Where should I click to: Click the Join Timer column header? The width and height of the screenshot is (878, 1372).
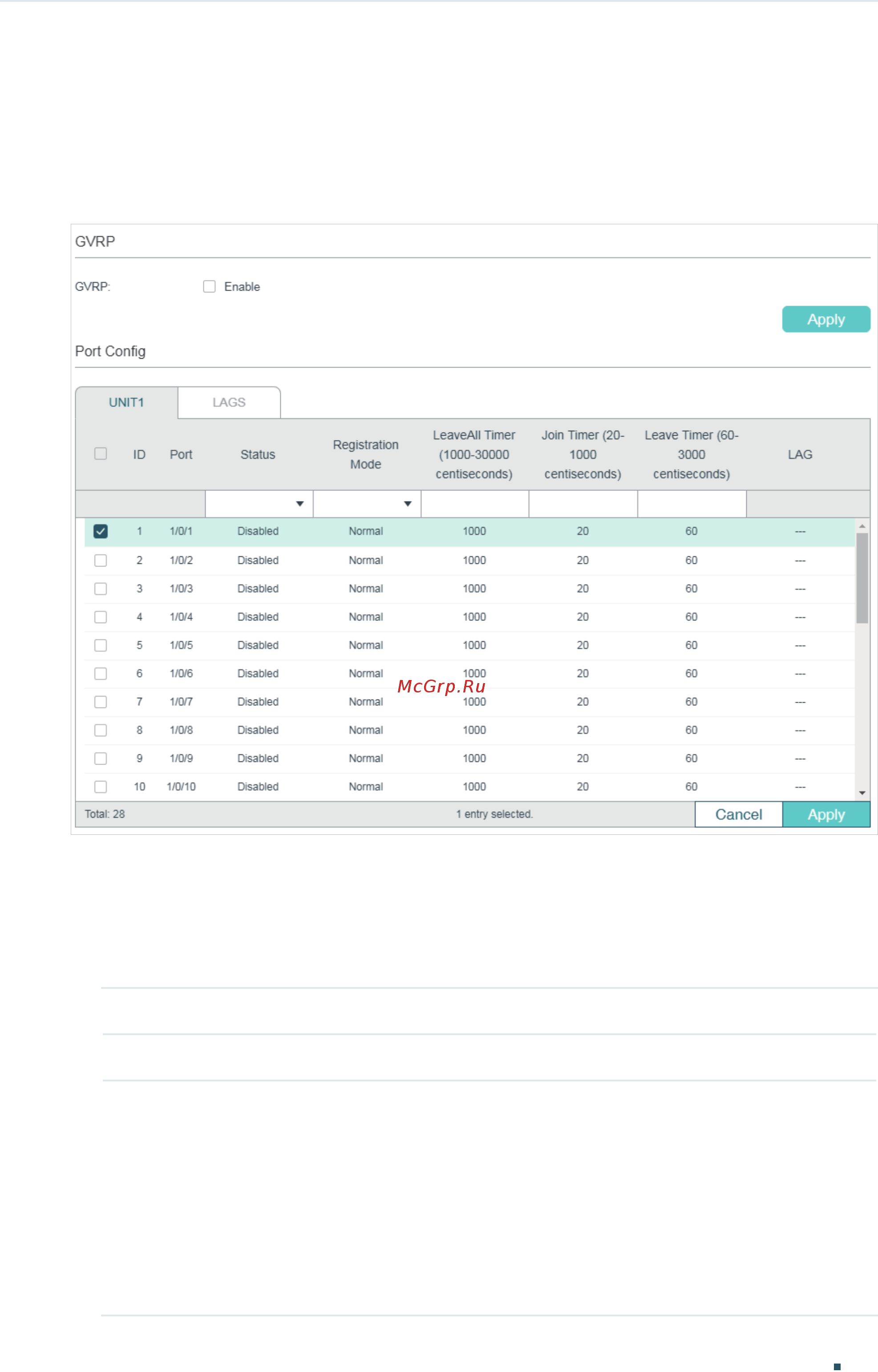pyautogui.click(x=583, y=454)
